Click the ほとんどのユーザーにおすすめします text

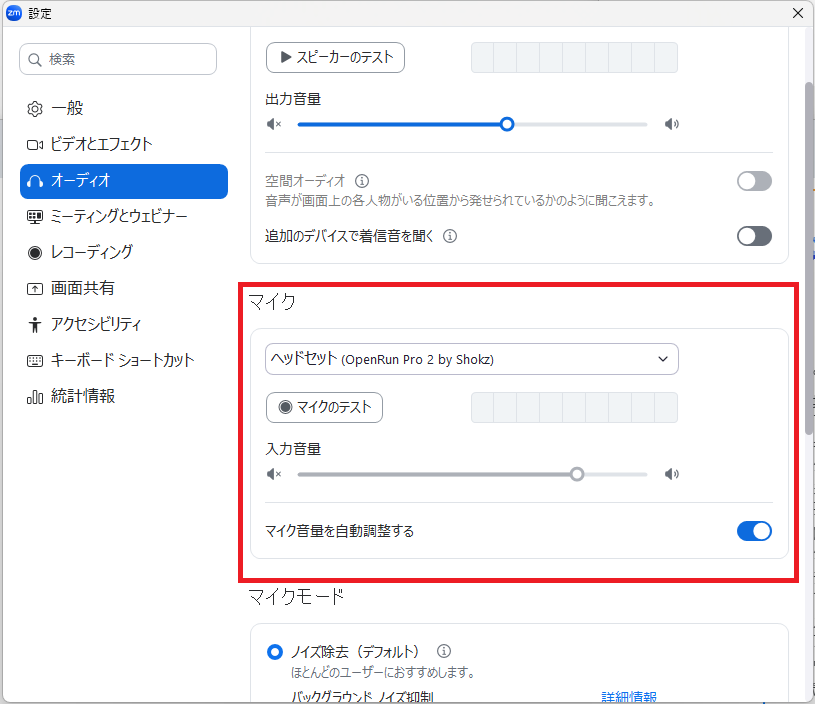[x=384, y=673]
